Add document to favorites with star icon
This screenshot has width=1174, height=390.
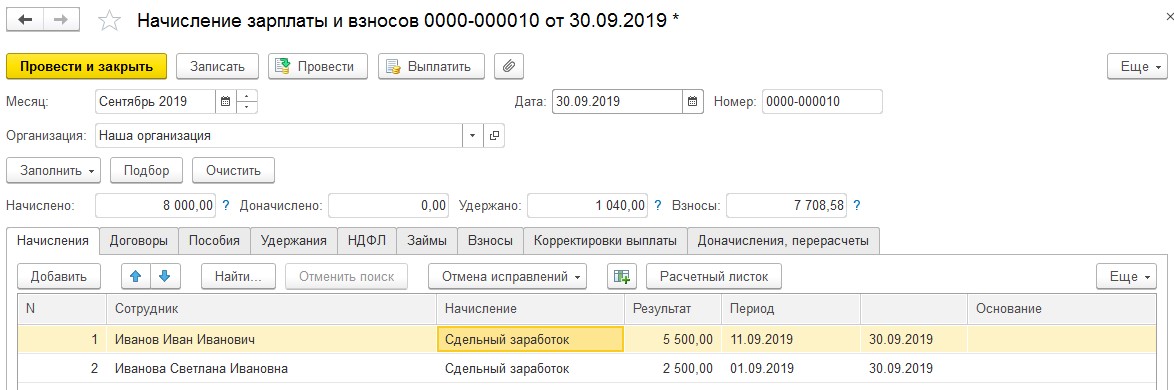click(109, 21)
